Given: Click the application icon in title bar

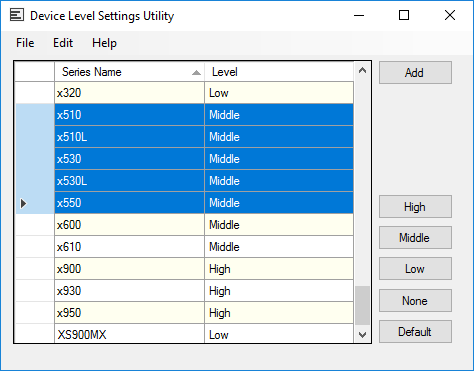Looking at the screenshot, I should 17,15.
